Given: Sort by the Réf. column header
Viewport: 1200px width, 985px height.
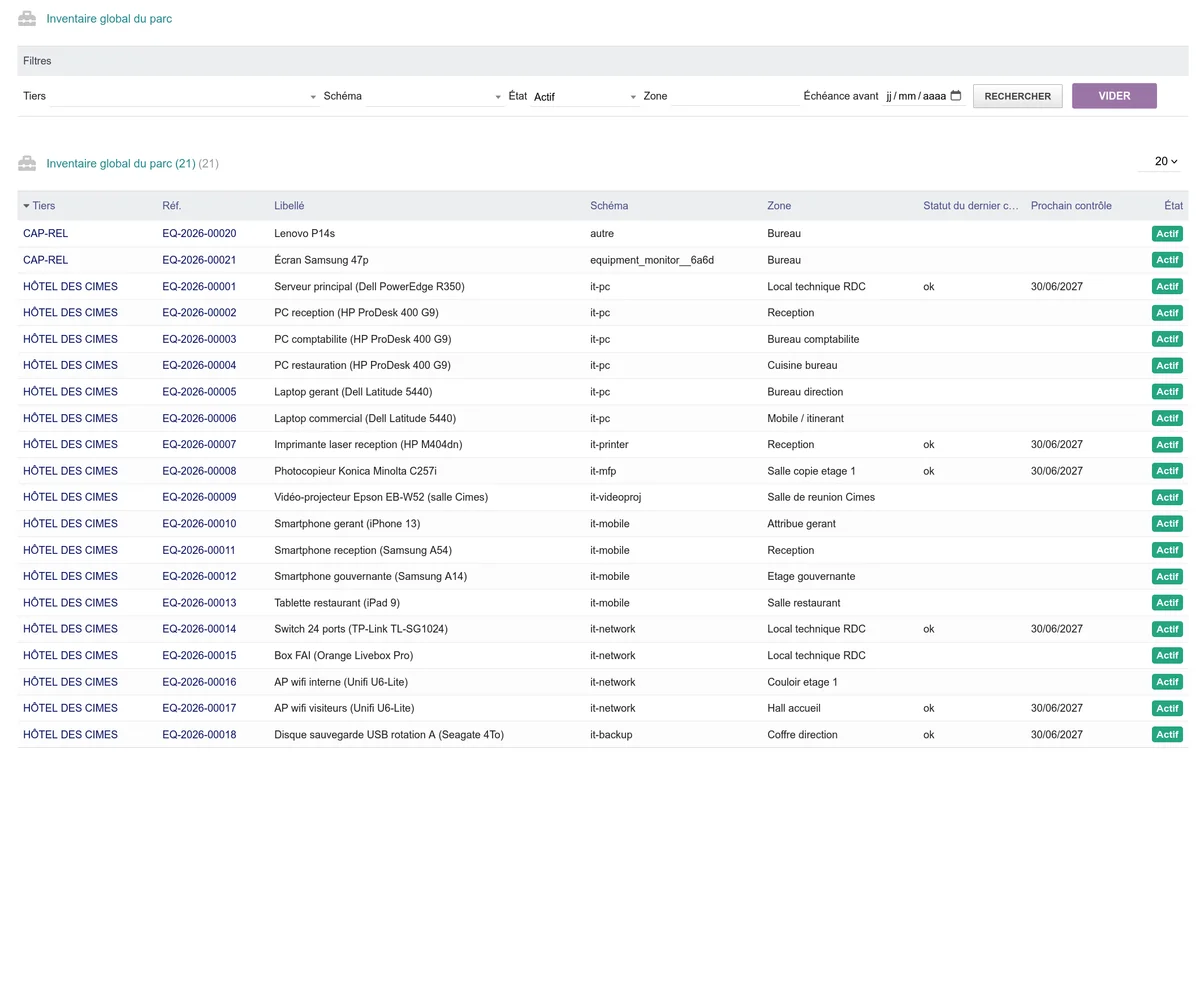Looking at the screenshot, I should point(172,206).
